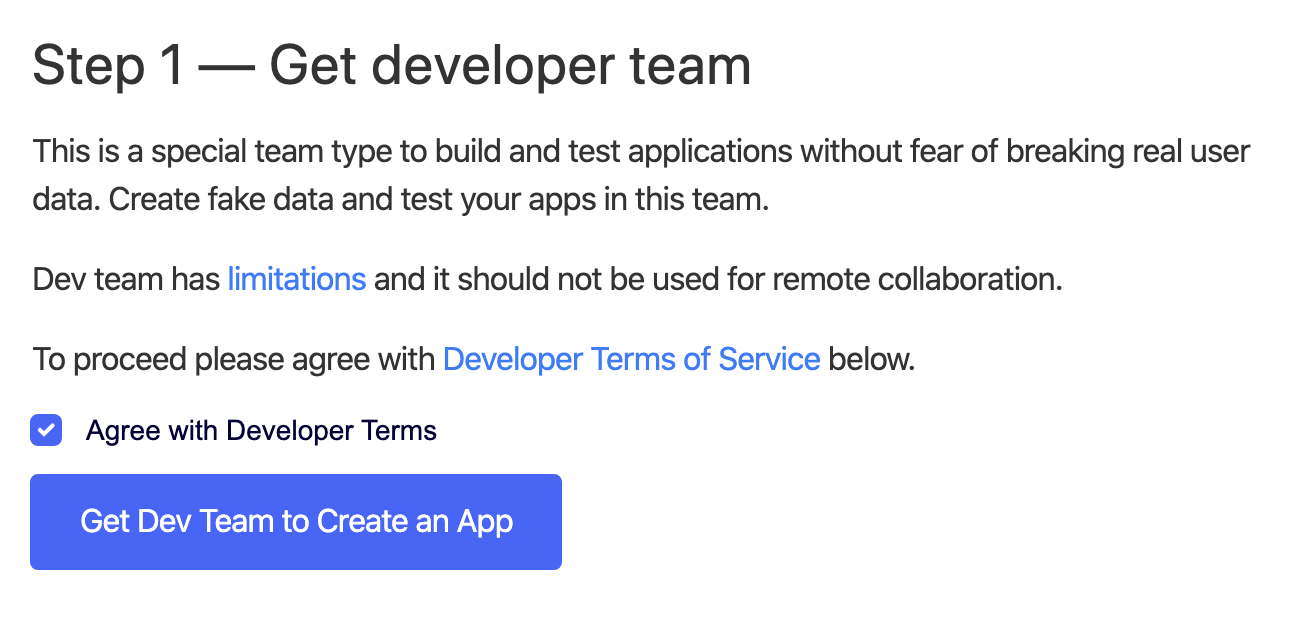This screenshot has width=1306, height=618.
Task: Click the words "Terms of Service" in the blue link
Action: pyautogui.click(x=718, y=359)
